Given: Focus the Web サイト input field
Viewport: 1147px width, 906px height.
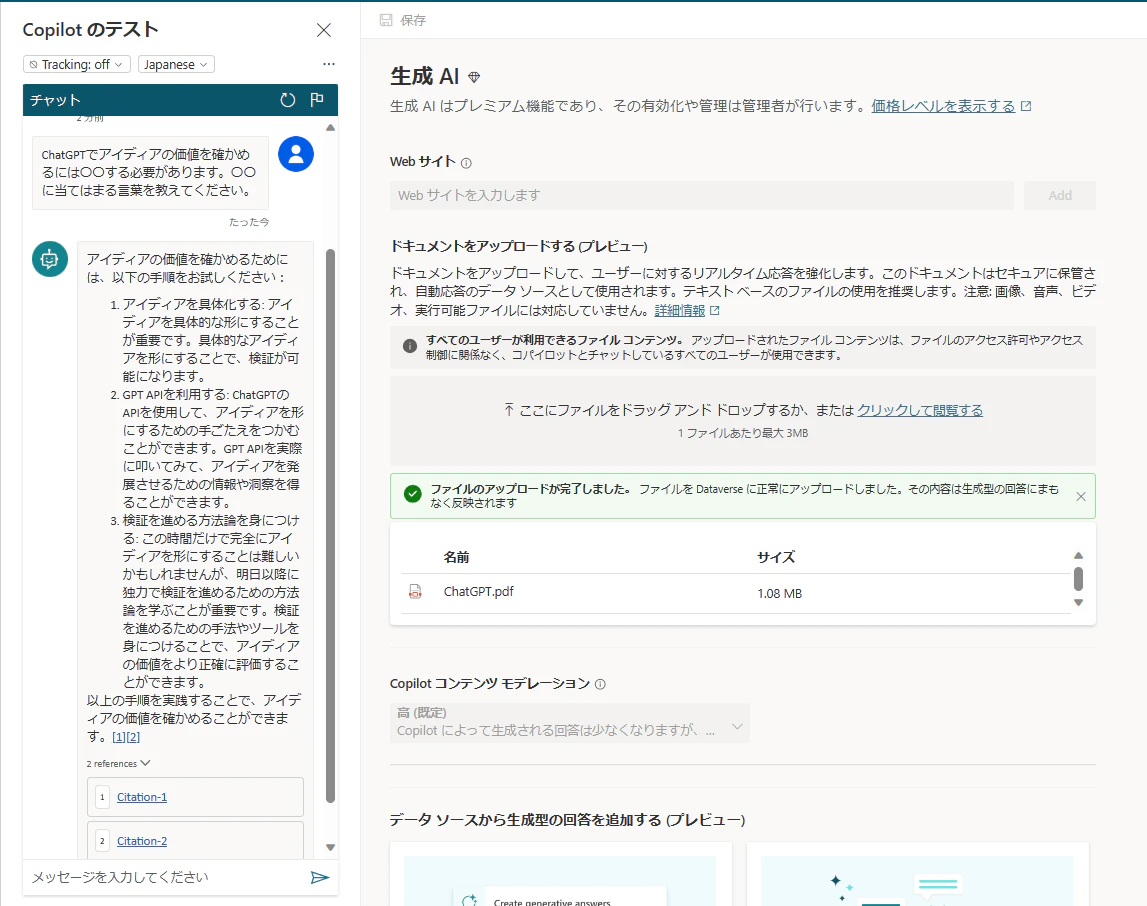Looking at the screenshot, I should [x=702, y=195].
